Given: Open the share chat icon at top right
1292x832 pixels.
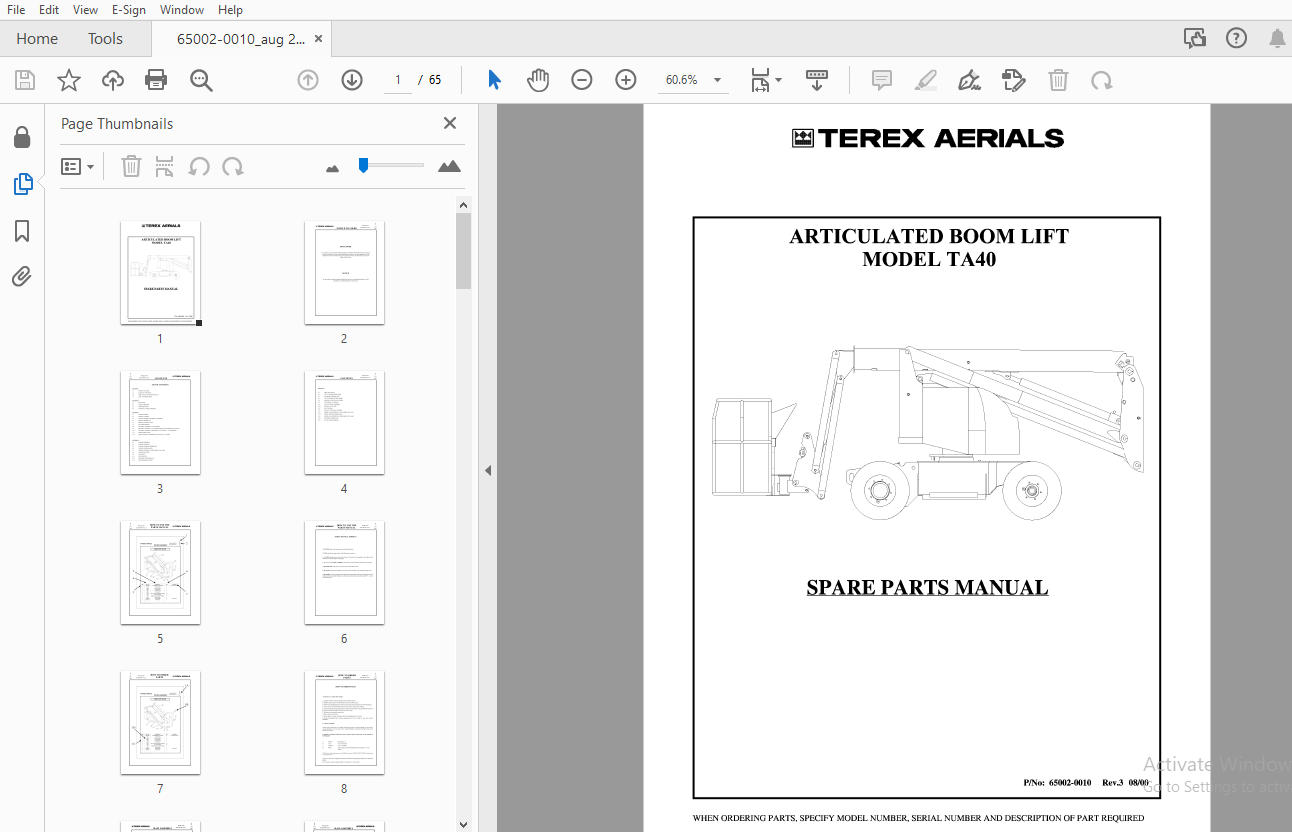Looking at the screenshot, I should [1194, 38].
